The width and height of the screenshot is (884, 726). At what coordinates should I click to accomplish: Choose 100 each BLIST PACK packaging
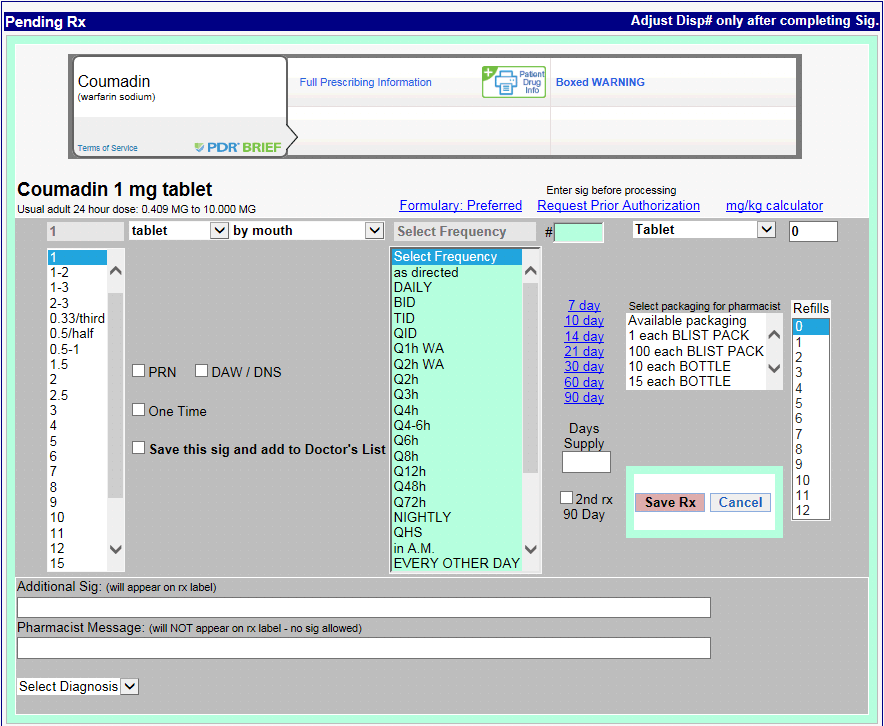tap(696, 351)
